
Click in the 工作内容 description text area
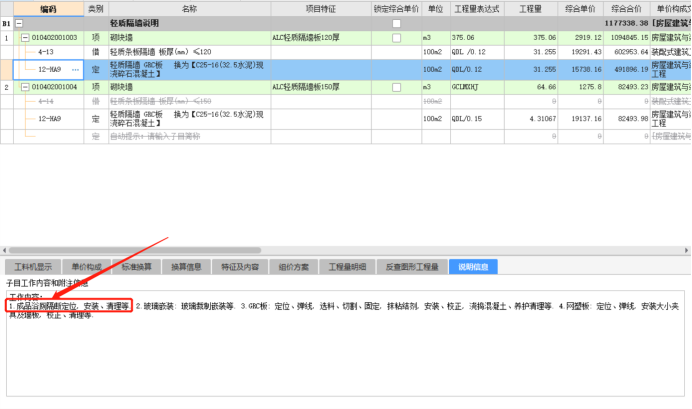[345, 343]
